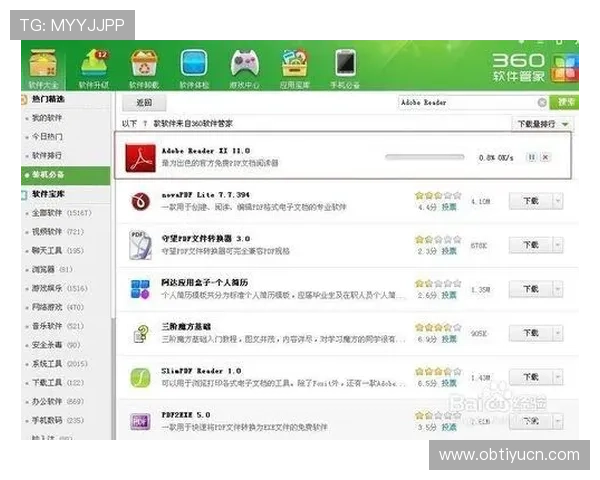Open the 软件升级 upgrade icon with badge 12

[93, 68]
